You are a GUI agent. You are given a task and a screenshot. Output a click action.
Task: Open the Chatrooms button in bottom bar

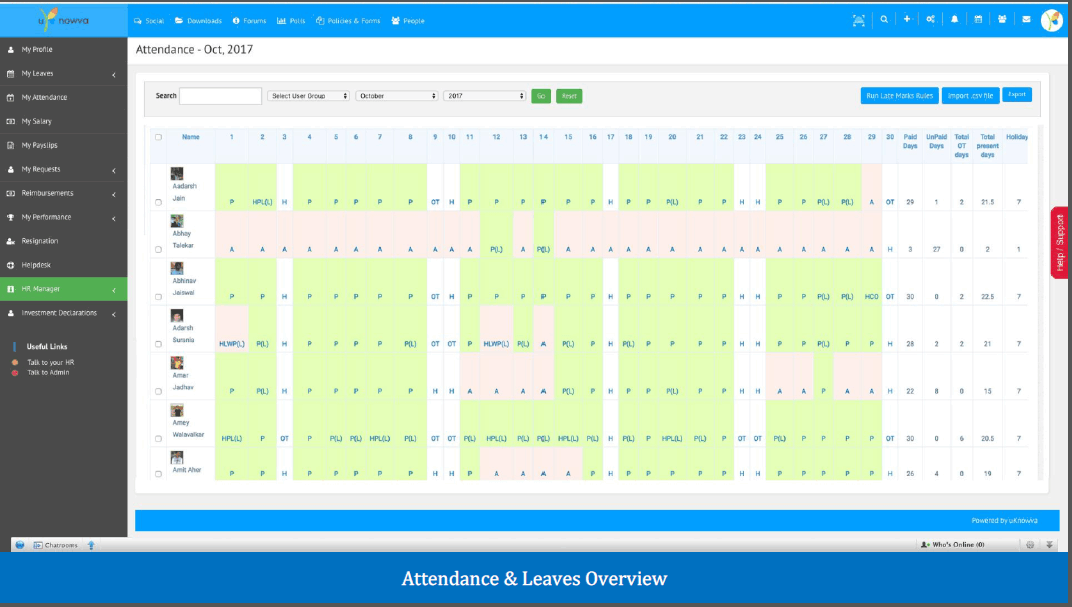[55, 545]
